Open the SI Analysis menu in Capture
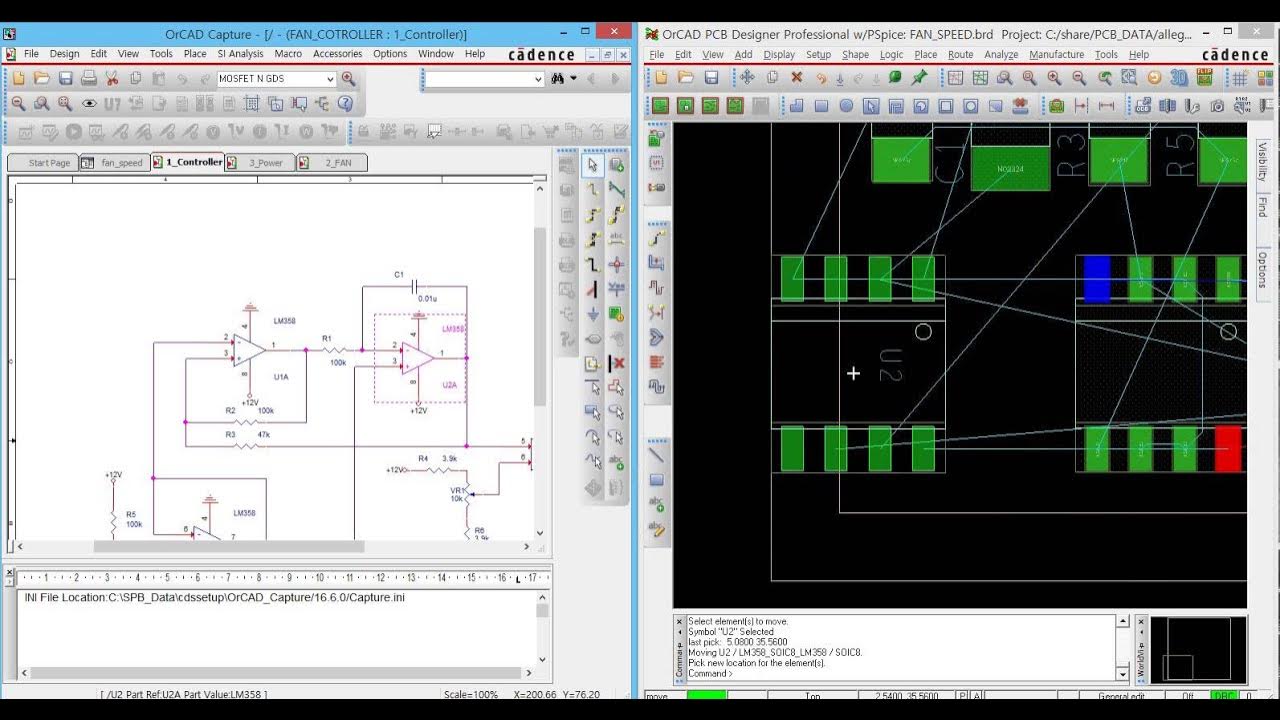 coord(240,54)
